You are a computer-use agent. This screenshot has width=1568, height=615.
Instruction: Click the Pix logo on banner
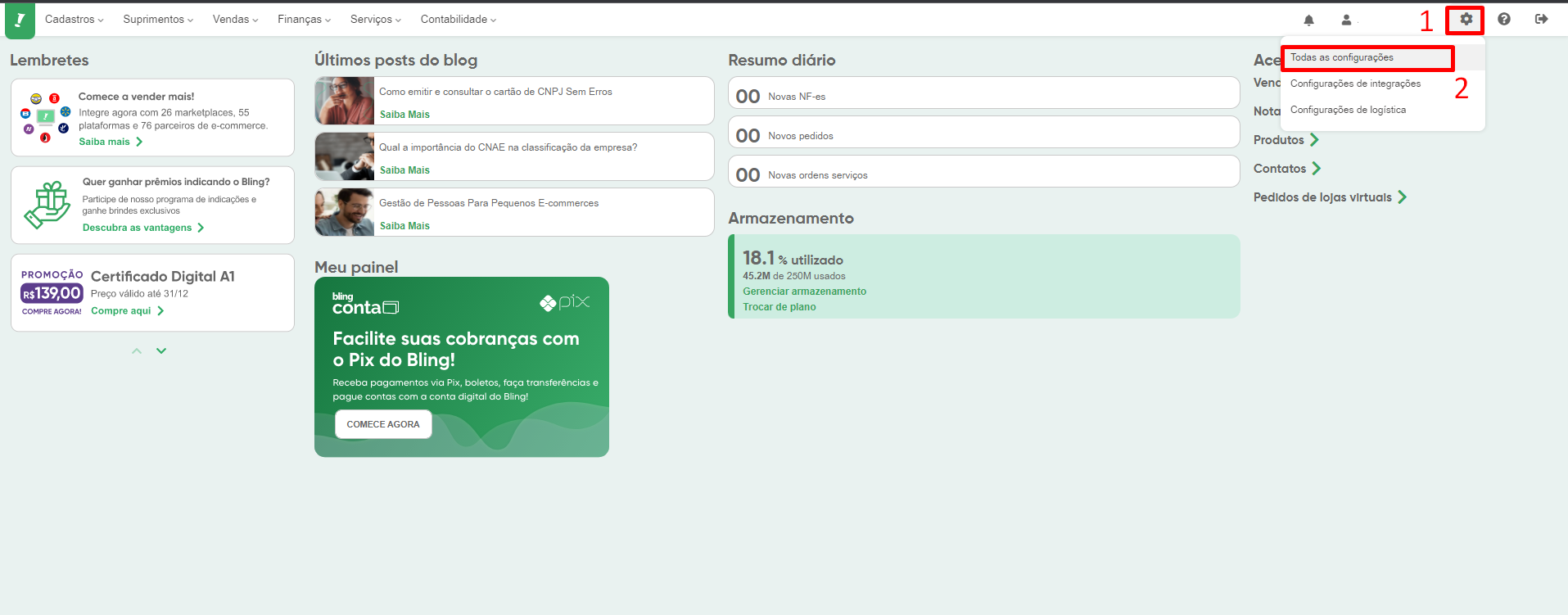tap(565, 302)
